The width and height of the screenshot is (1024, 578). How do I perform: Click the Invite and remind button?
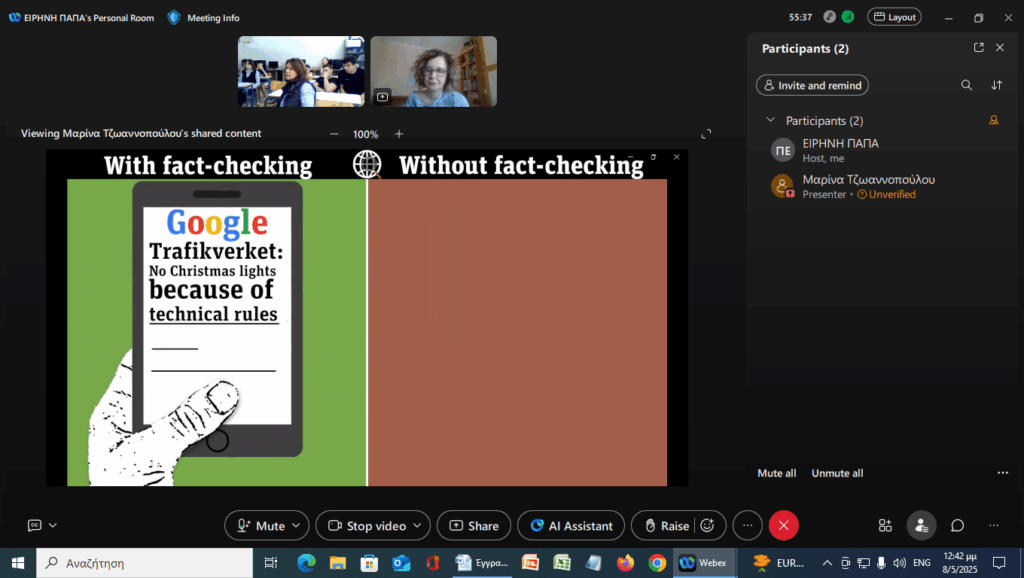(x=812, y=85)
